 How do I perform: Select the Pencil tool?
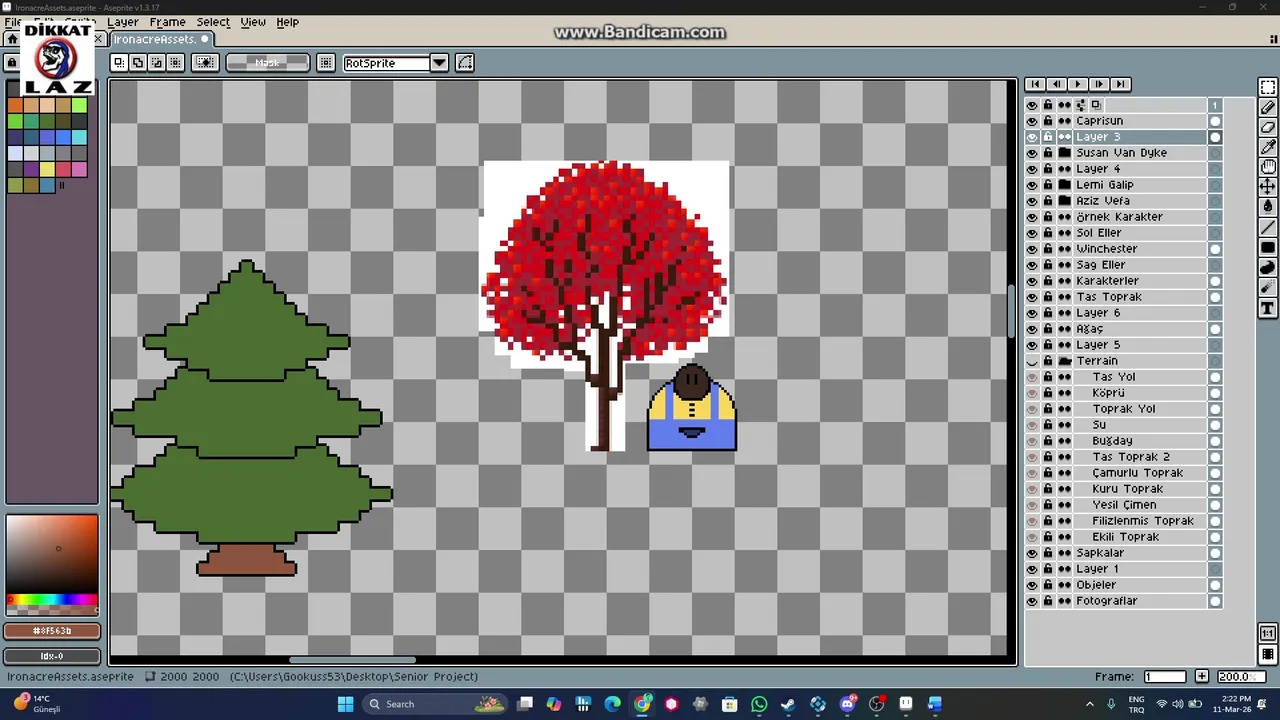click(1267, 107)
